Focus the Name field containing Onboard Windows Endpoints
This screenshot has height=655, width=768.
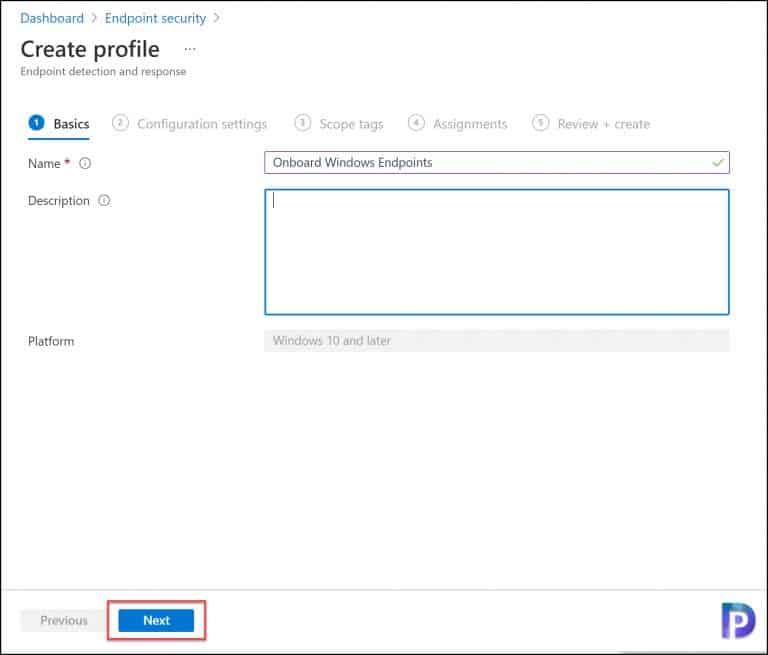pos(497,162)
